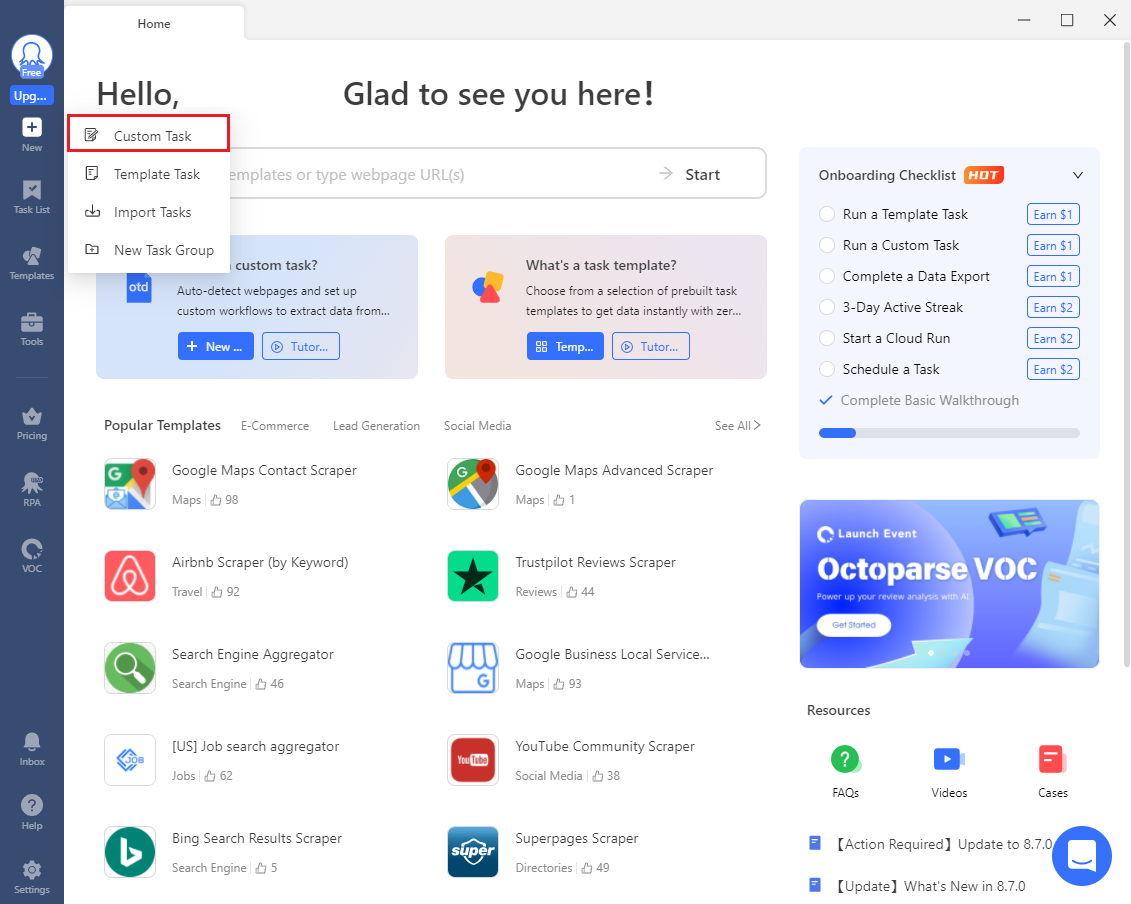
Task: Select Template Task menu entry
Action: pos(149,174)
